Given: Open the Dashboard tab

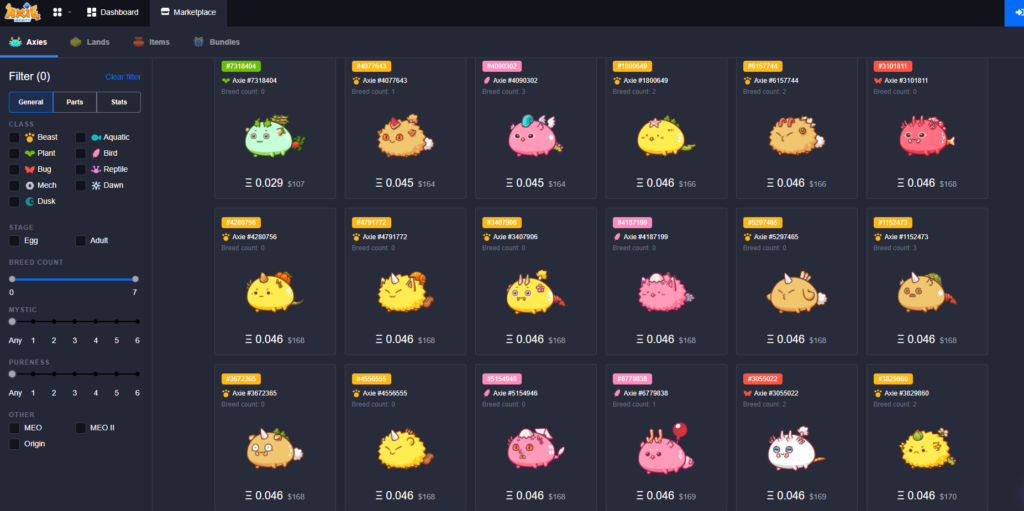Looking at the screenshot, I should tap(113, 12).
